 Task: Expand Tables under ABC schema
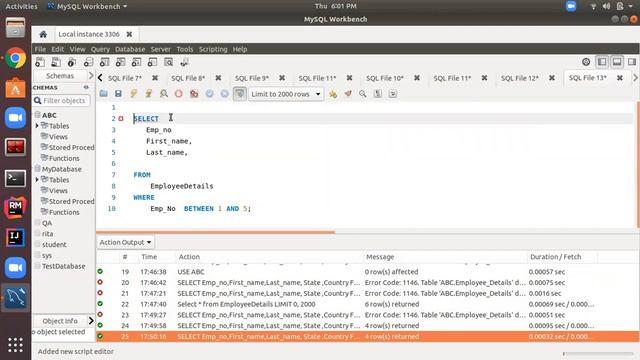point(37,126)
